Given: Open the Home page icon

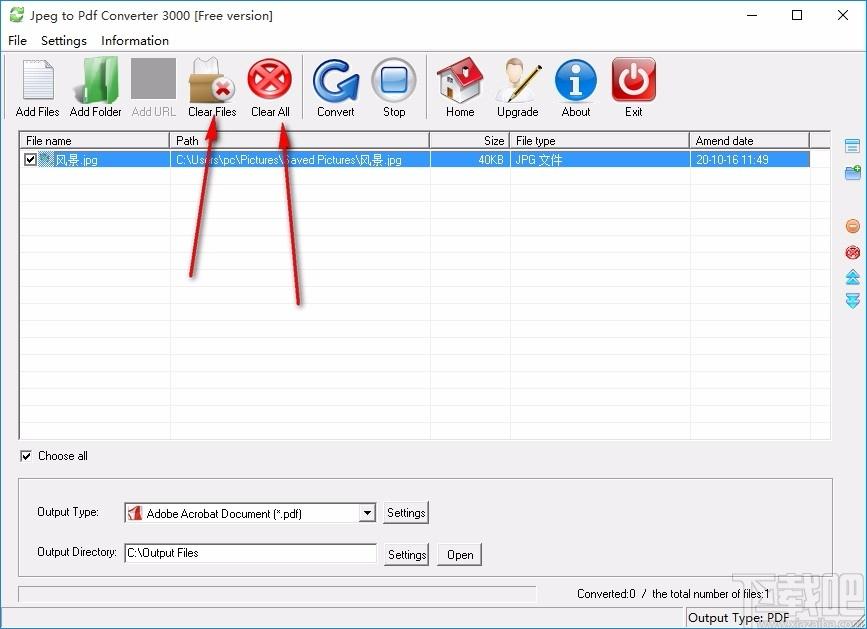Looking at the screenshot, I should [x=460, y=80].
